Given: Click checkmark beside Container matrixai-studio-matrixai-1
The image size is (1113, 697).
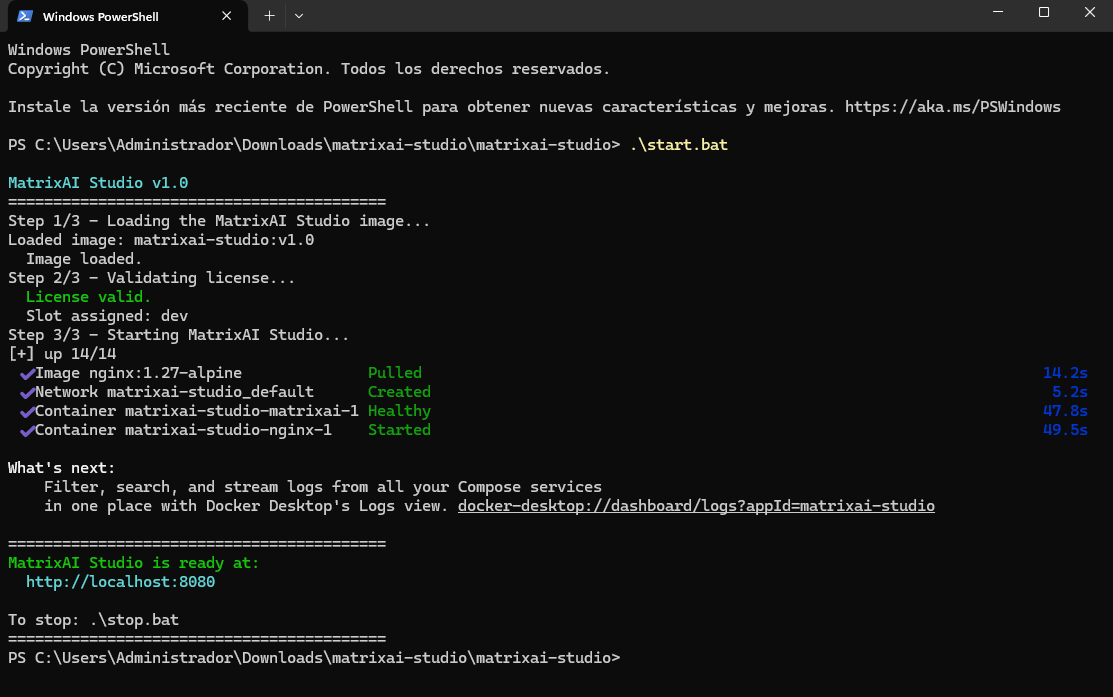Looking at the screenshot, I should click(27, 412).
